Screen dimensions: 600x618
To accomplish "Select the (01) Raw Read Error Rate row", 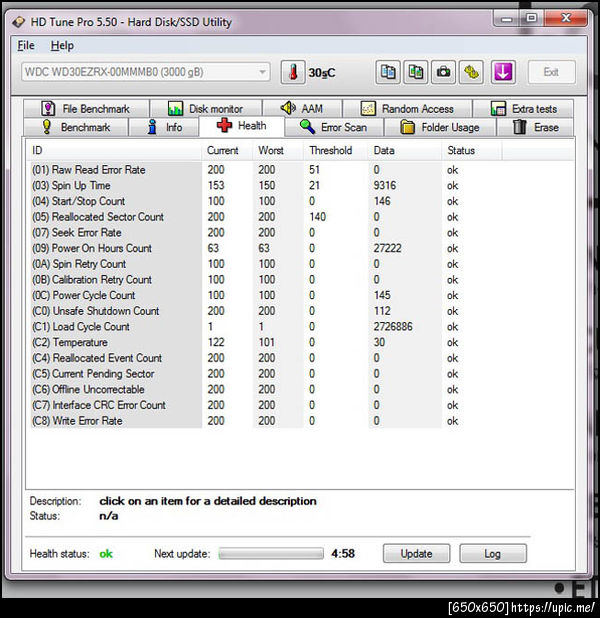I will pyautogui.click(x=302, y=170).
